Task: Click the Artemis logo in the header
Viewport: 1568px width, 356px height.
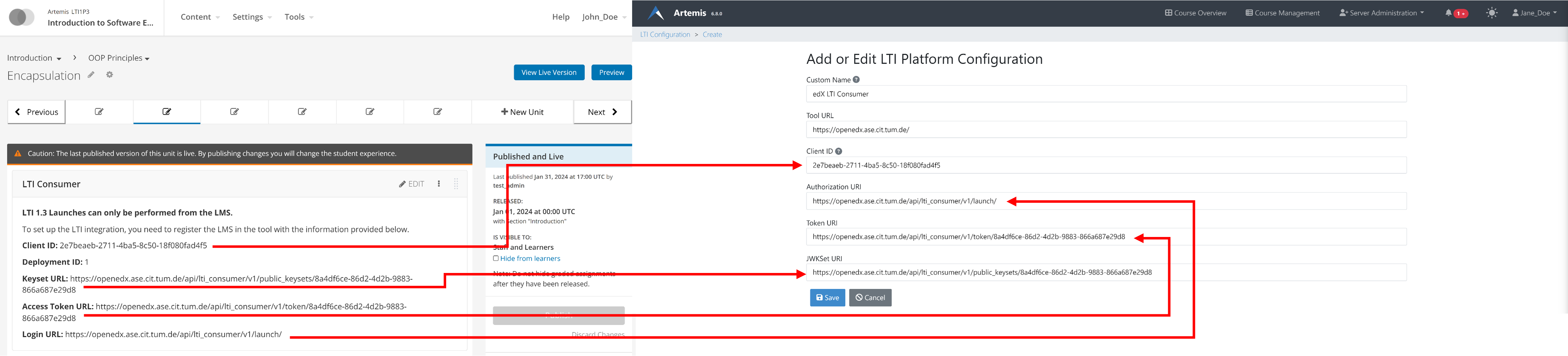Action: coord(656,12)
